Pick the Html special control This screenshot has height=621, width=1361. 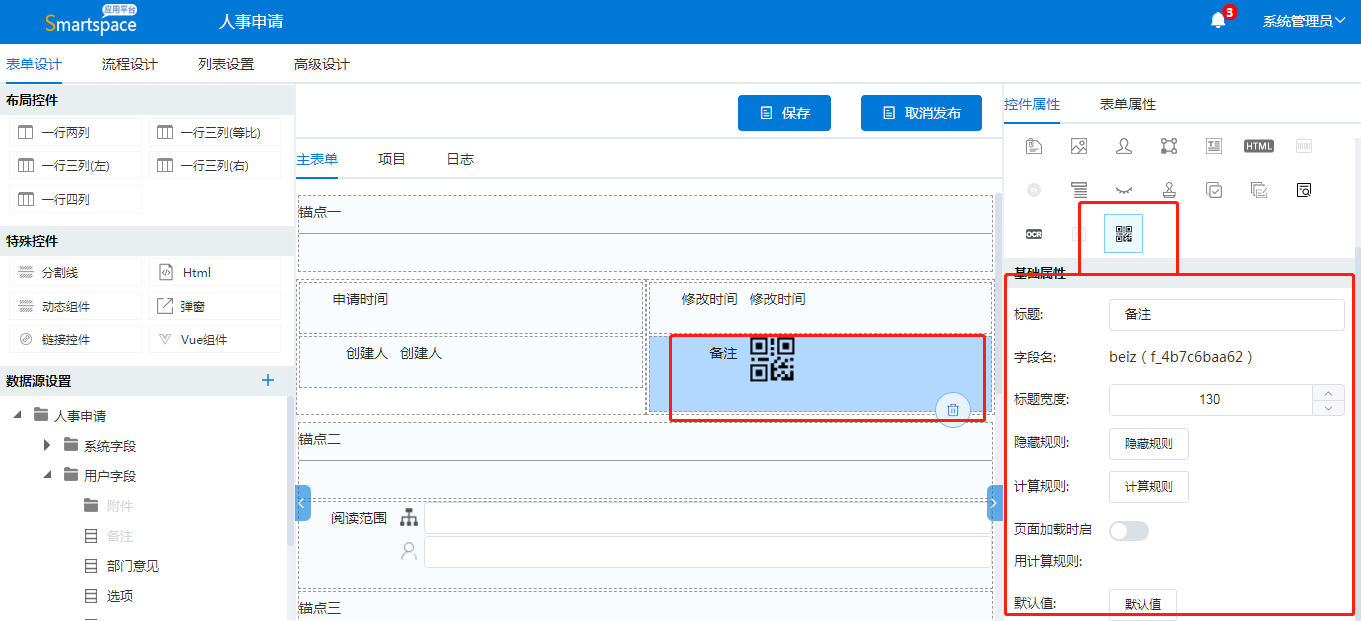click(x=215, y=272)
